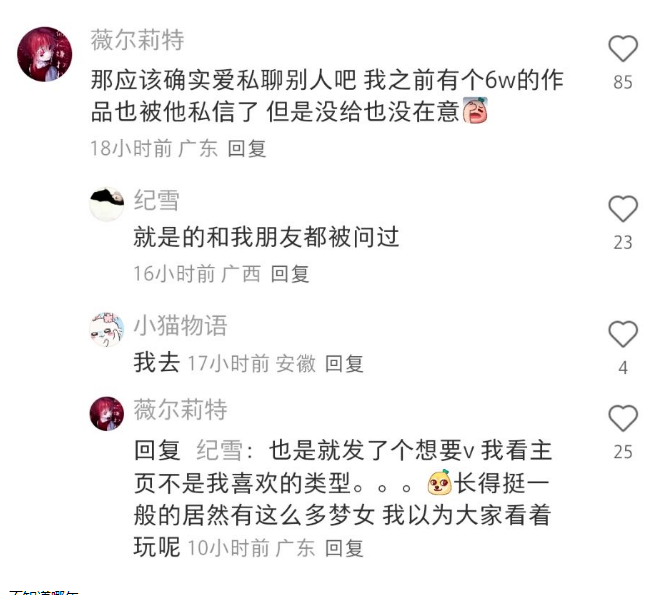This screenshot has width=660, height=595.
Task: Reply to 纪雪's 16小时前 广西 comment
Action: tap(290, 274)
